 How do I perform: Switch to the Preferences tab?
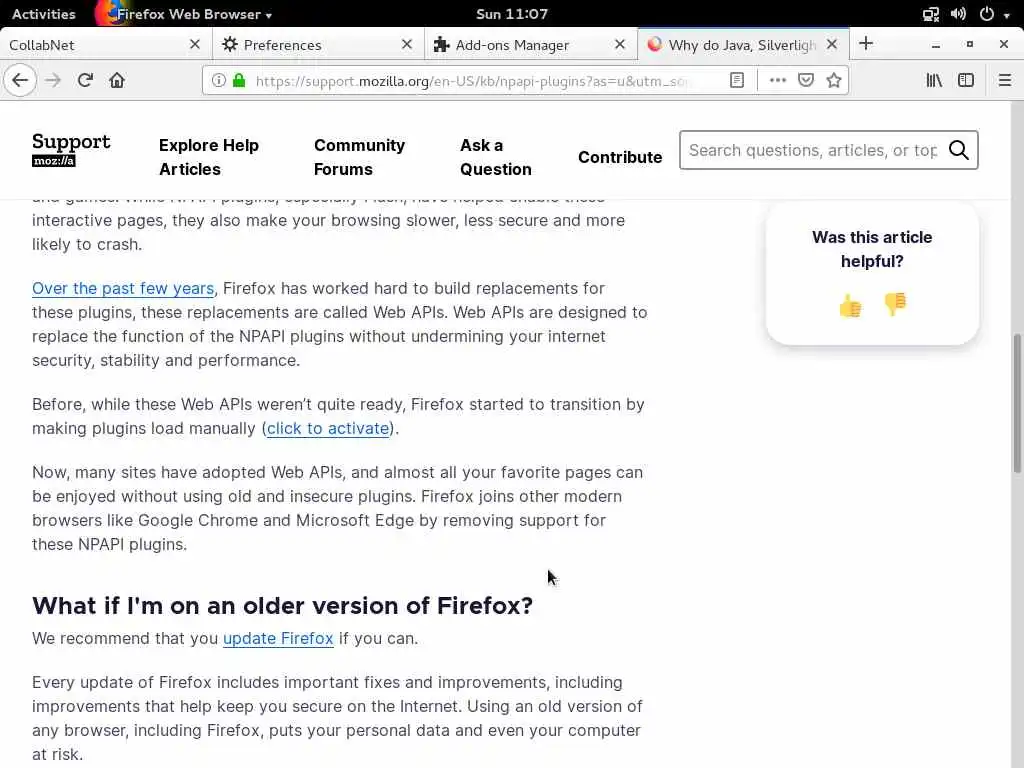pos(318,44)
